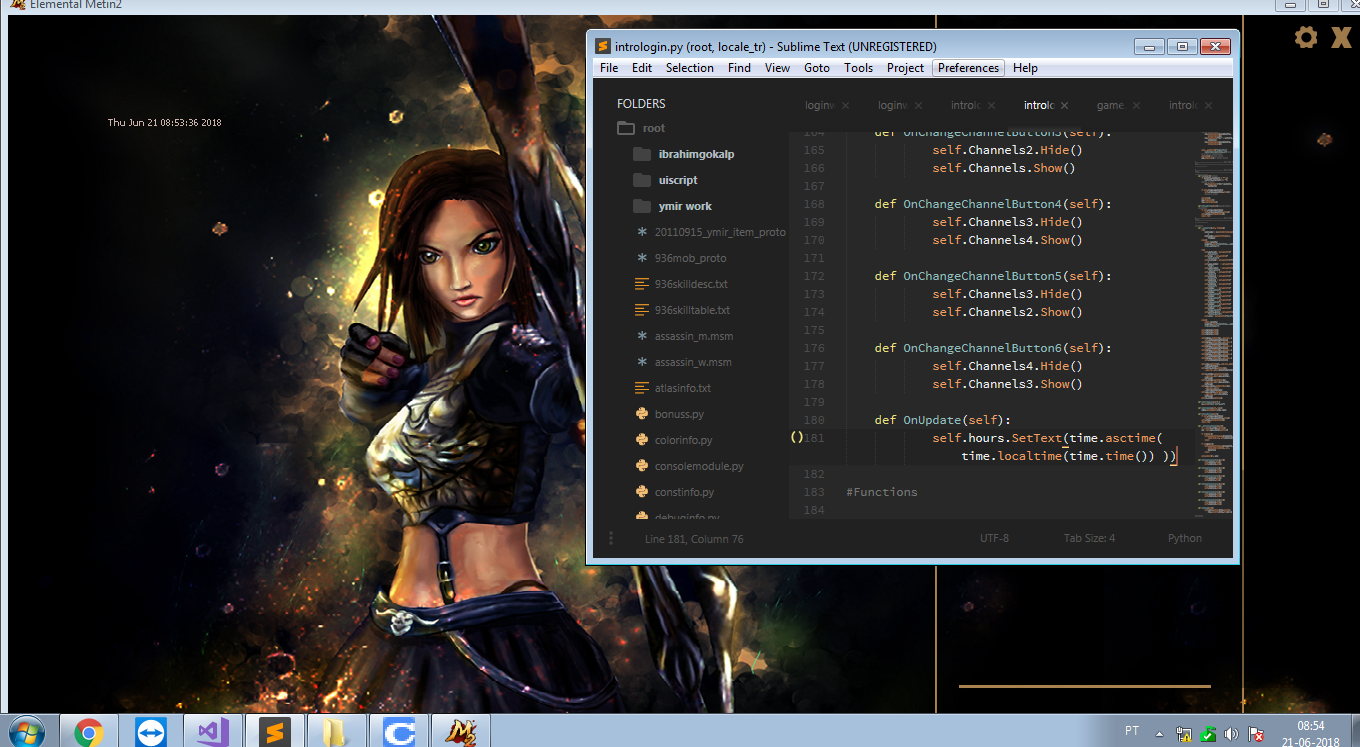Screen dimensions: 1360x747
Task: Open the Tools menu
Action: (858, 68)
